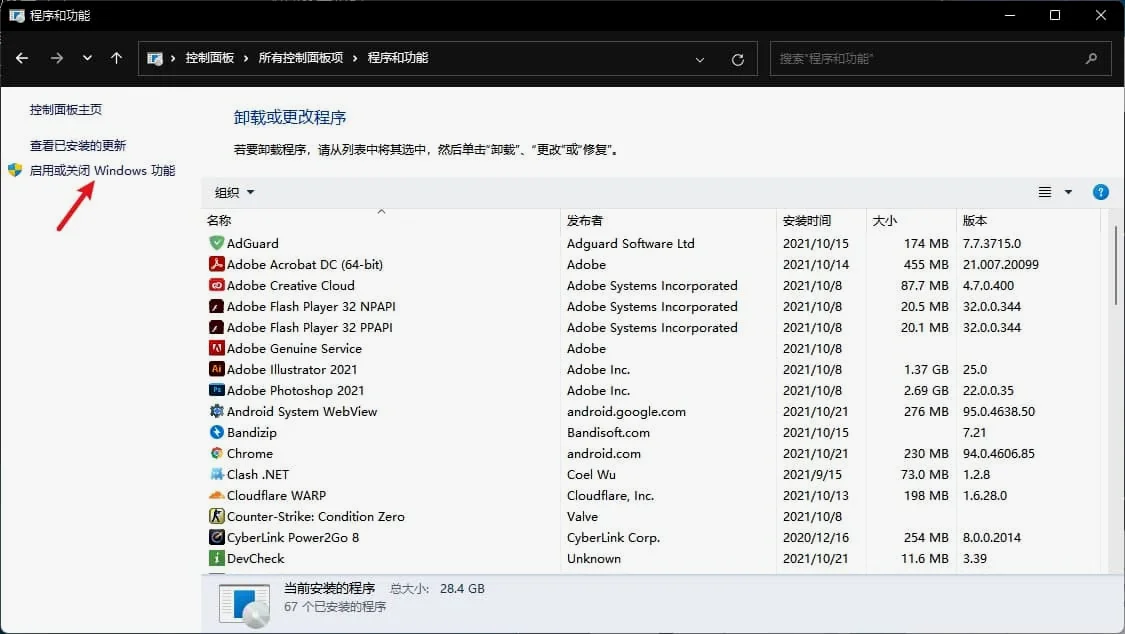Click the Adobe Photoshop 2021 icon

point(216,390)
